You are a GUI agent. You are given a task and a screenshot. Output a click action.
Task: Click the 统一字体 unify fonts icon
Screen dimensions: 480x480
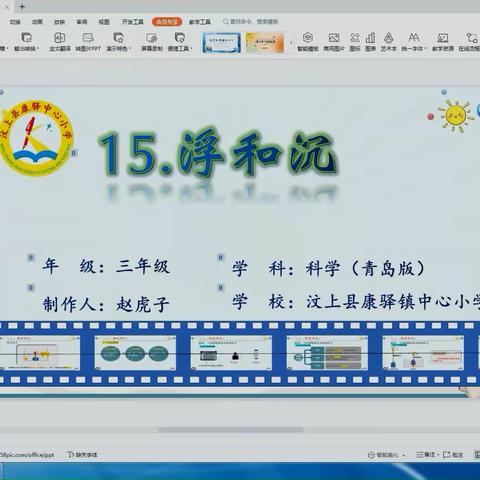point(414,37)
